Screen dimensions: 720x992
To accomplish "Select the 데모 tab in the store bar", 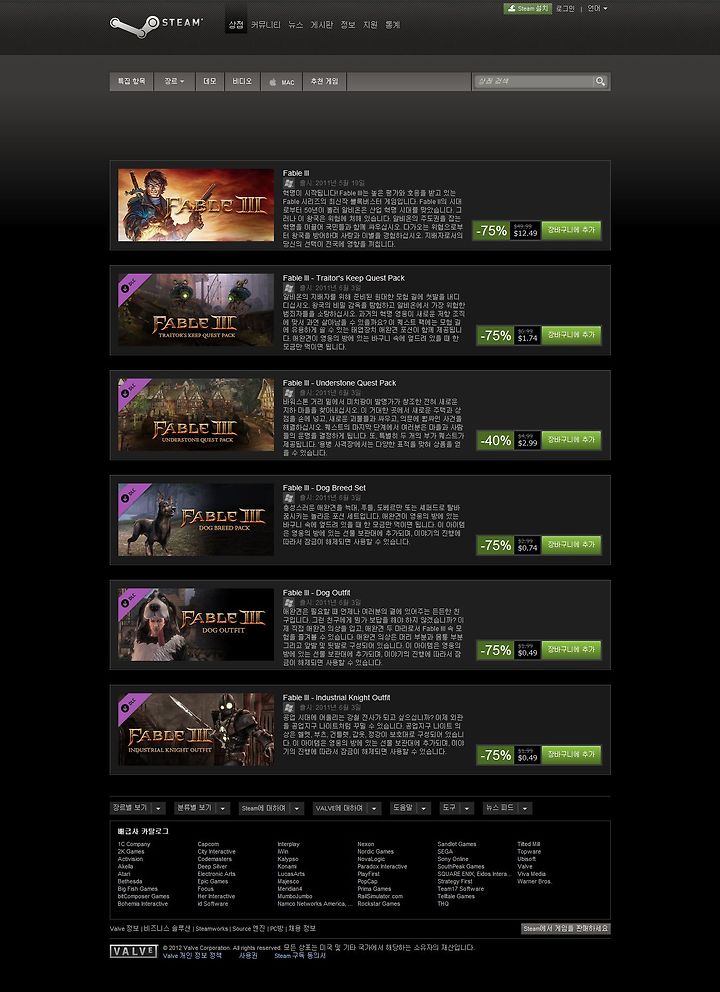I will click(209, 82).
